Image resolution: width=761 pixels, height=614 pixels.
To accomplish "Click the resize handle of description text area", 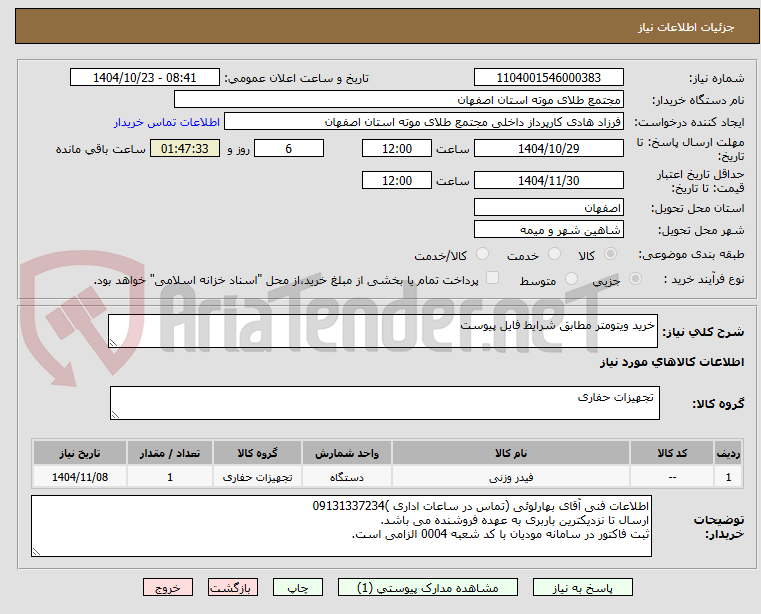I will coord(113,343).
